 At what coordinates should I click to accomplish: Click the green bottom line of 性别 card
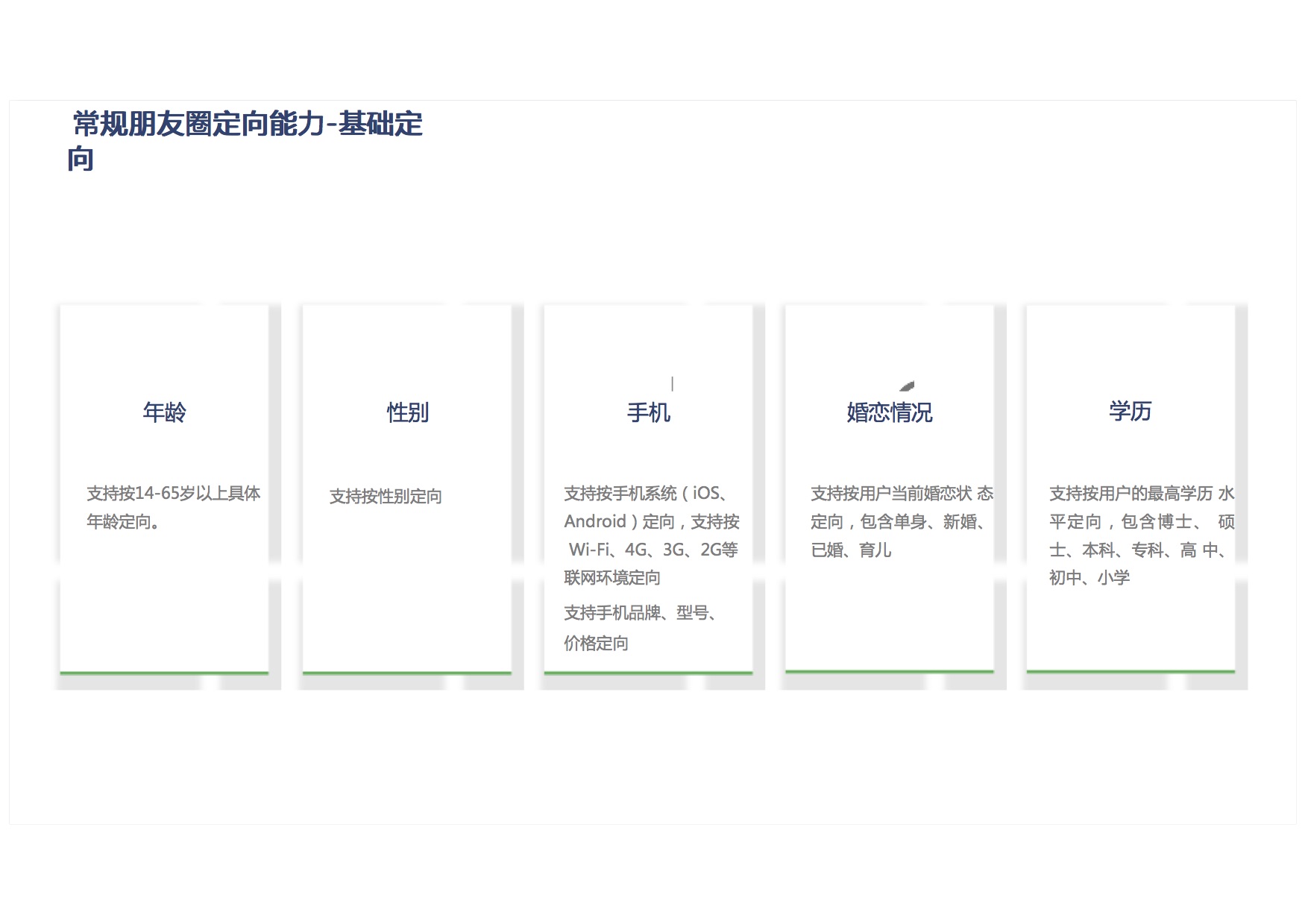pos(407,673)
